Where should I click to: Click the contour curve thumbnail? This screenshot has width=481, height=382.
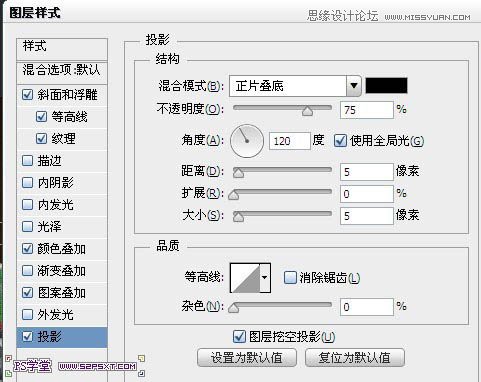[x=245, y=278]
